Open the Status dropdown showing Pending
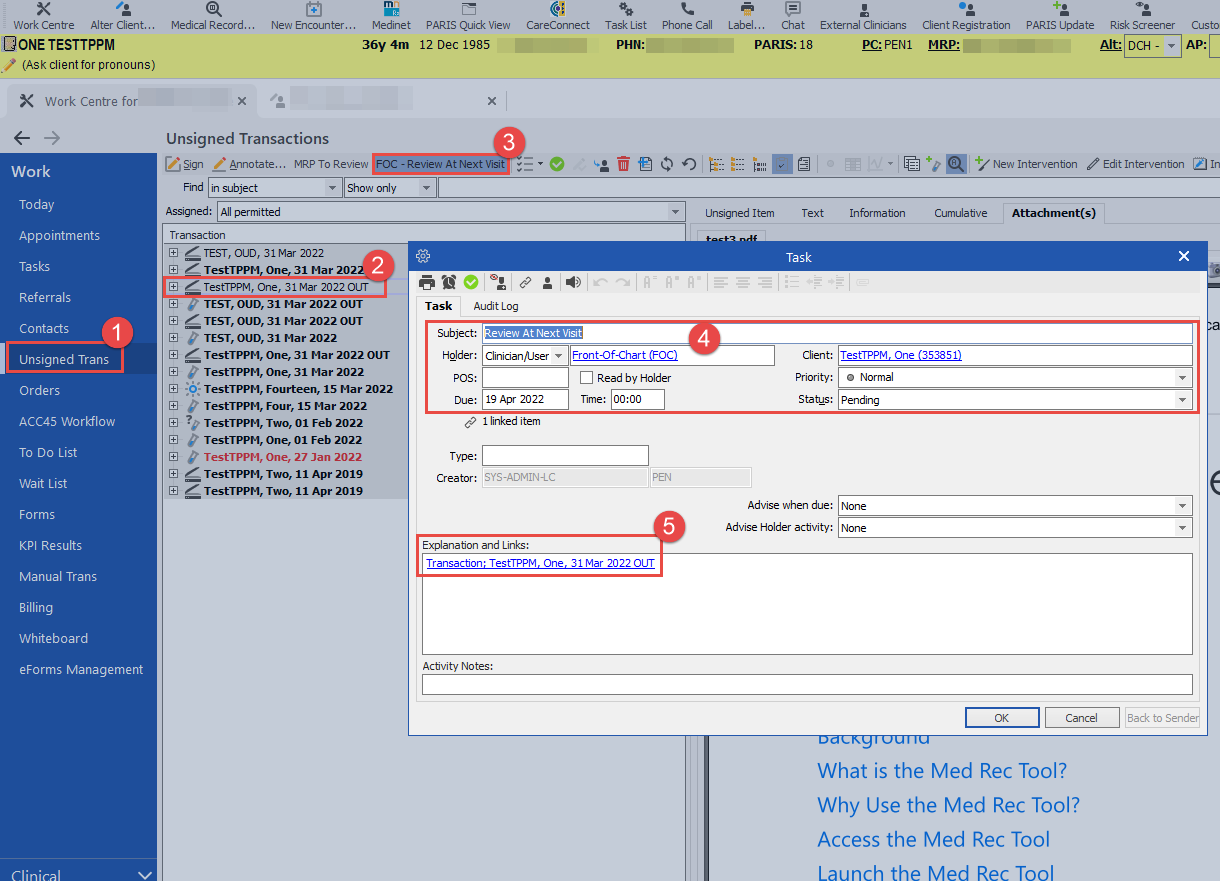The height and width of the screenshot is (881, 1220). 1183,400
